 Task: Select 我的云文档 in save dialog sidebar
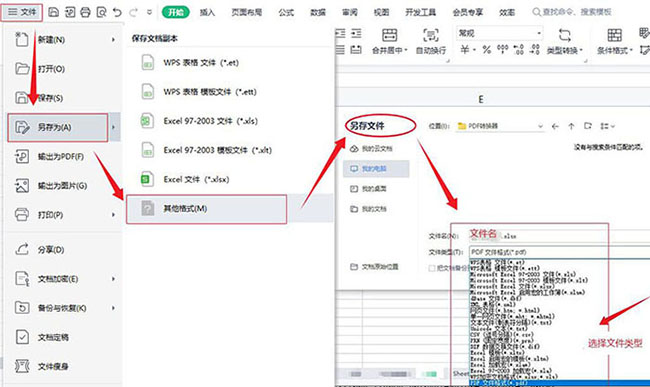click(376, 149)
